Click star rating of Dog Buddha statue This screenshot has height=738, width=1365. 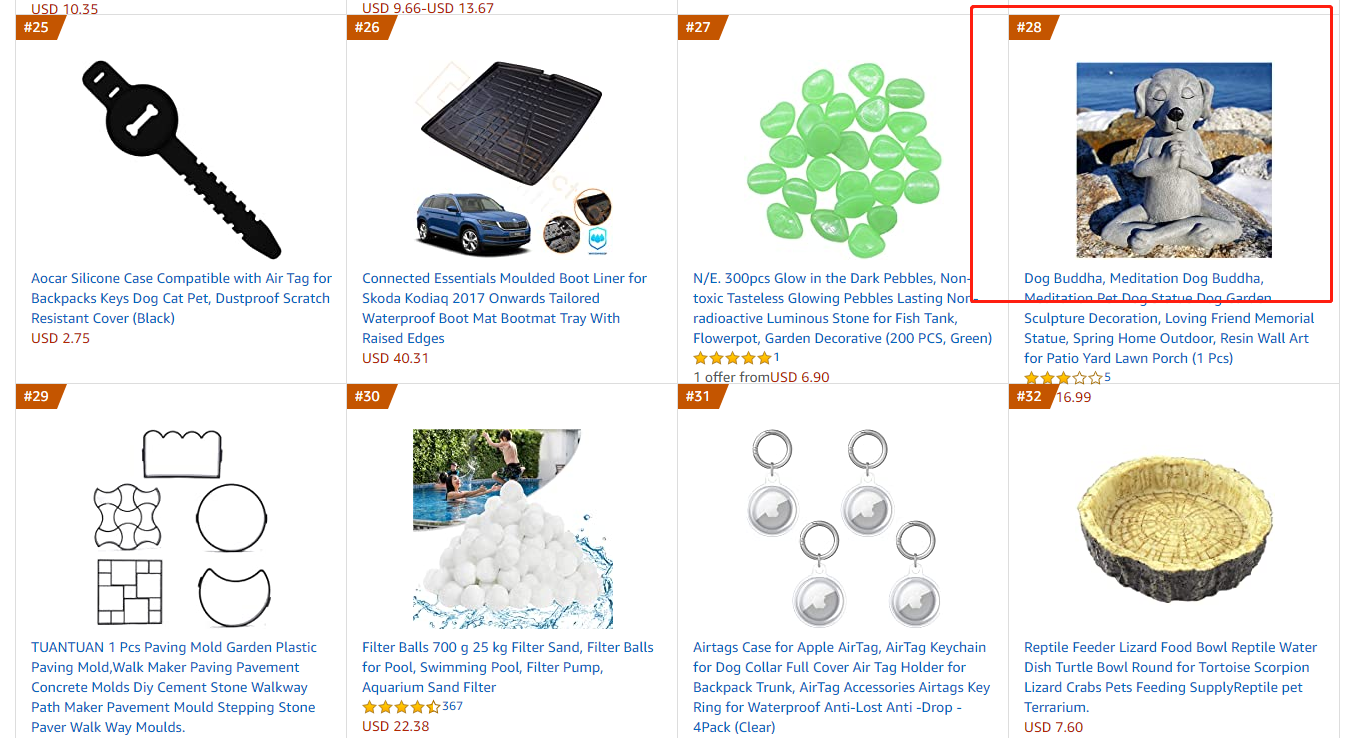1062,378
